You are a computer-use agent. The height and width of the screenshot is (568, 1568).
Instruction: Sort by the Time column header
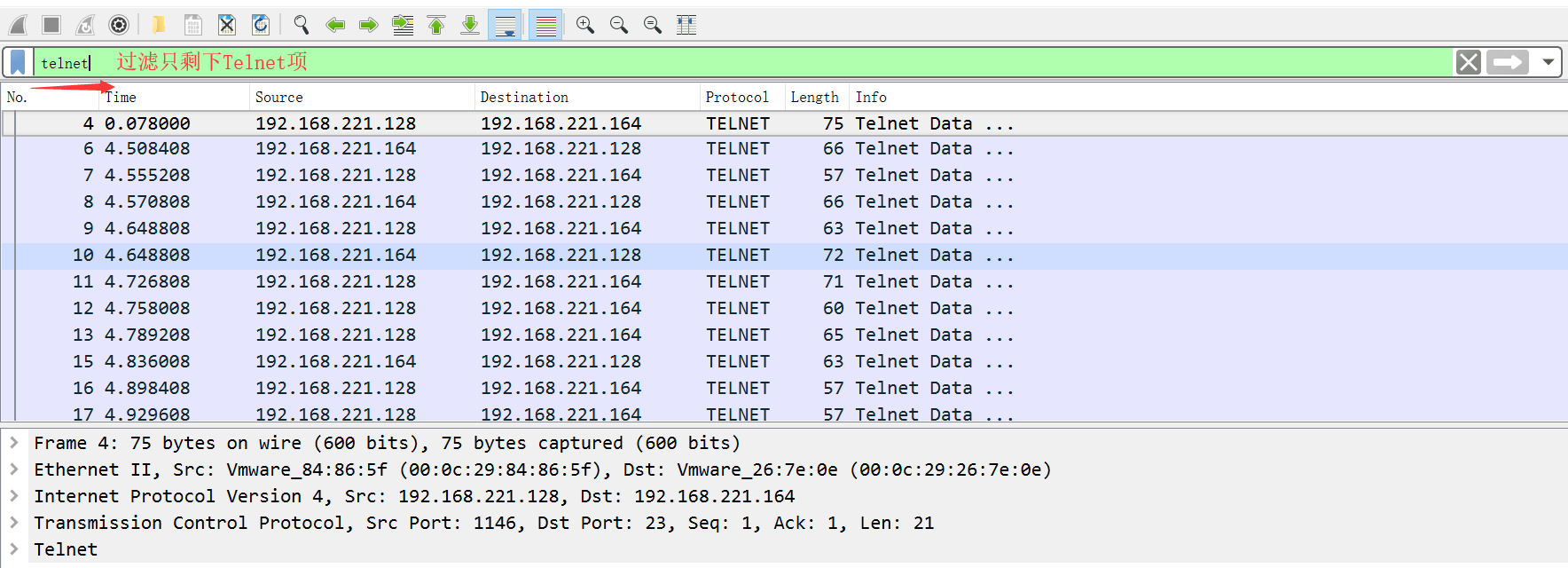coord(175,98)
